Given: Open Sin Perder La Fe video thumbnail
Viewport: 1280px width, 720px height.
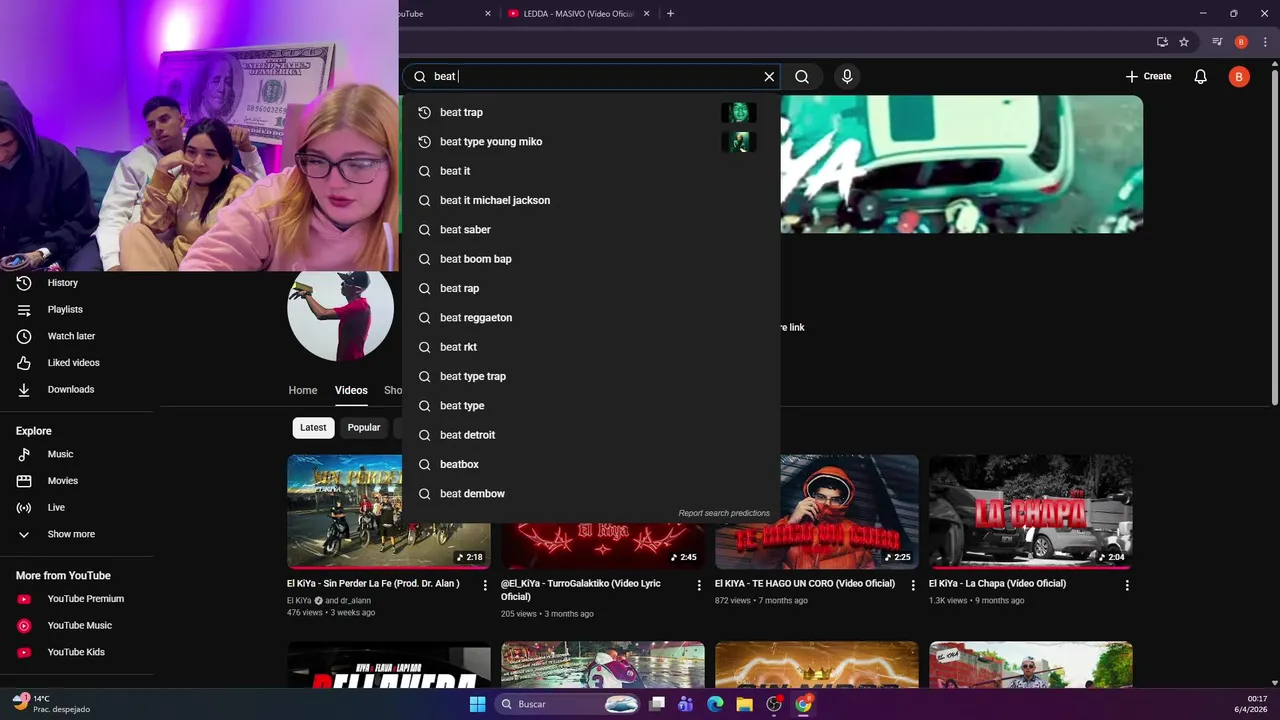Looking at the screenshot, I should 345,512.
